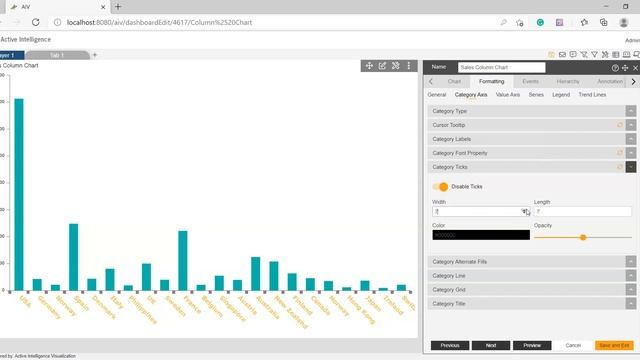Click the Name field containing Sales Column Chart

[x=501, y=67]
